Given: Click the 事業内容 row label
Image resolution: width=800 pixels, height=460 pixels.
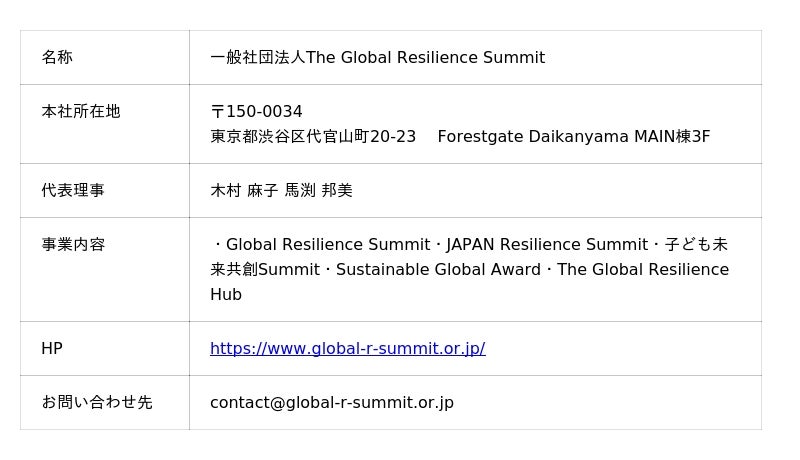Looking at the screenshot, I should [x=73, y=245].
